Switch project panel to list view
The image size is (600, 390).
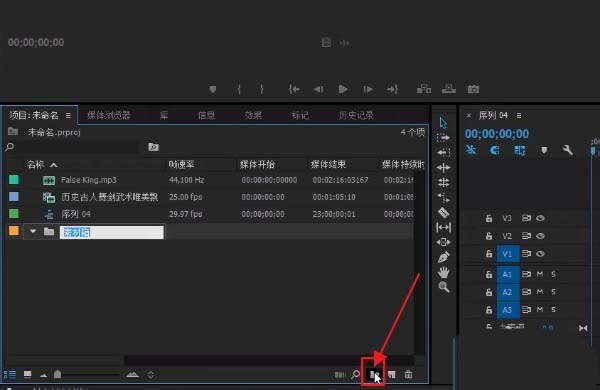(x=10, y=374)
